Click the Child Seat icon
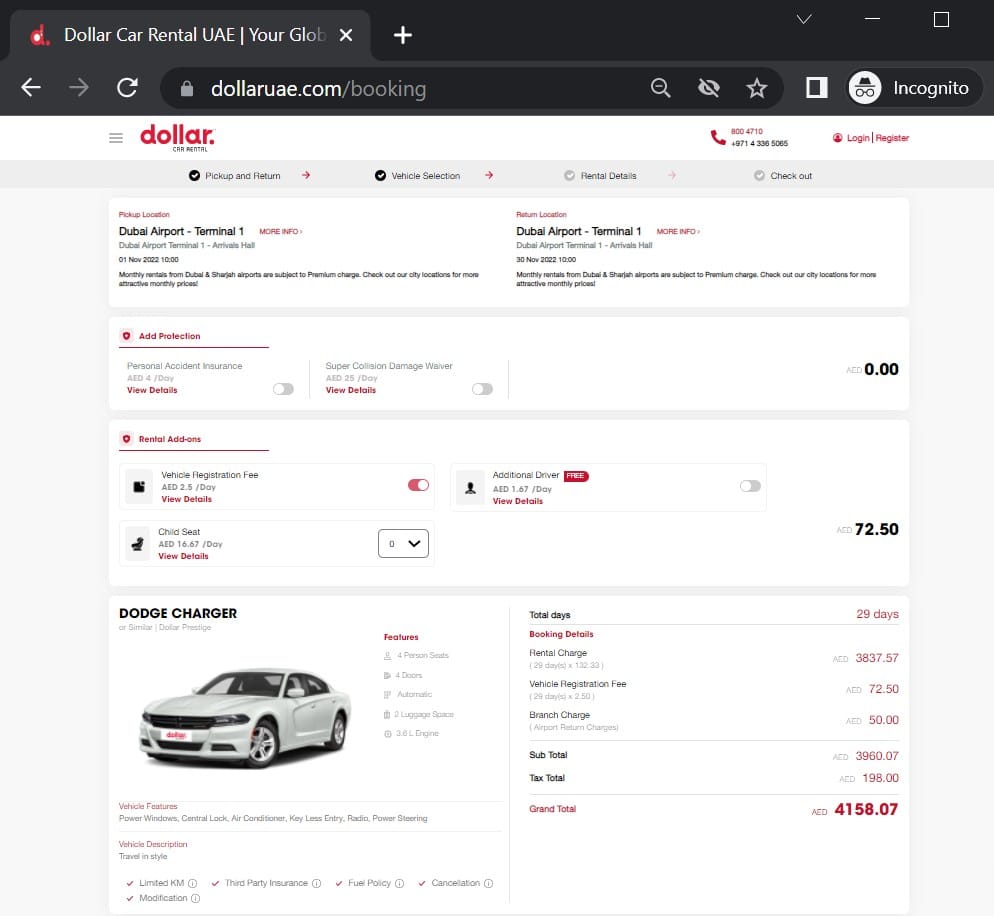994x916 pixels. point(138,543)
